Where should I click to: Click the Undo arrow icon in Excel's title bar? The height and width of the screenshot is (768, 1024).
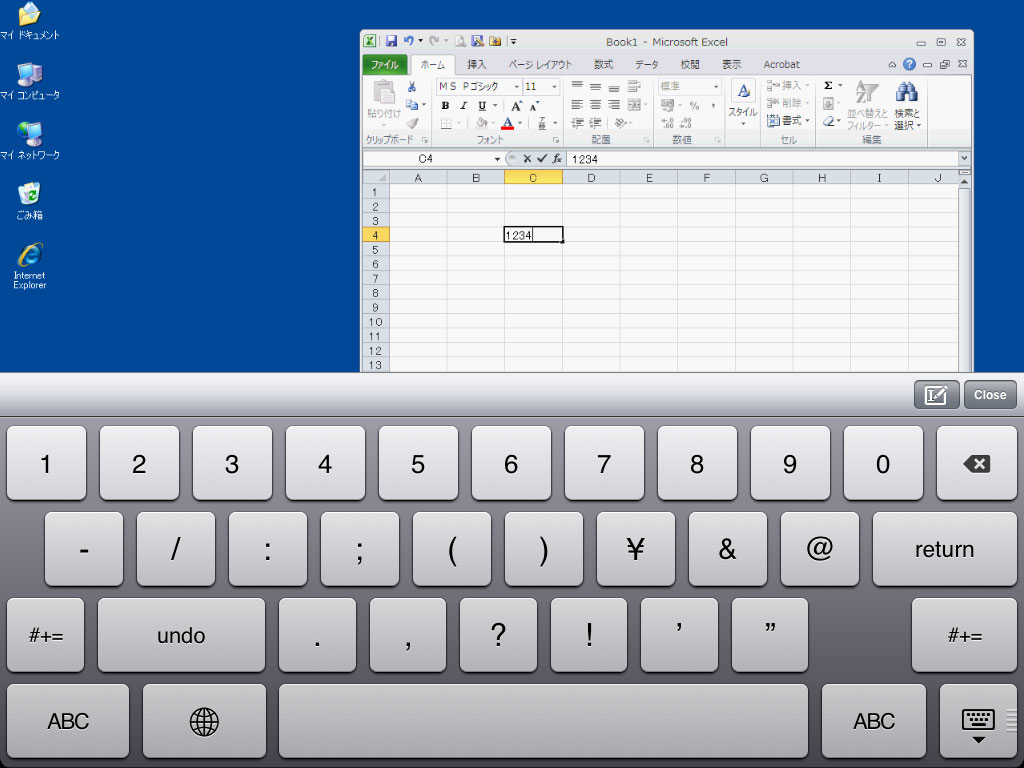(x=409, y=40)
